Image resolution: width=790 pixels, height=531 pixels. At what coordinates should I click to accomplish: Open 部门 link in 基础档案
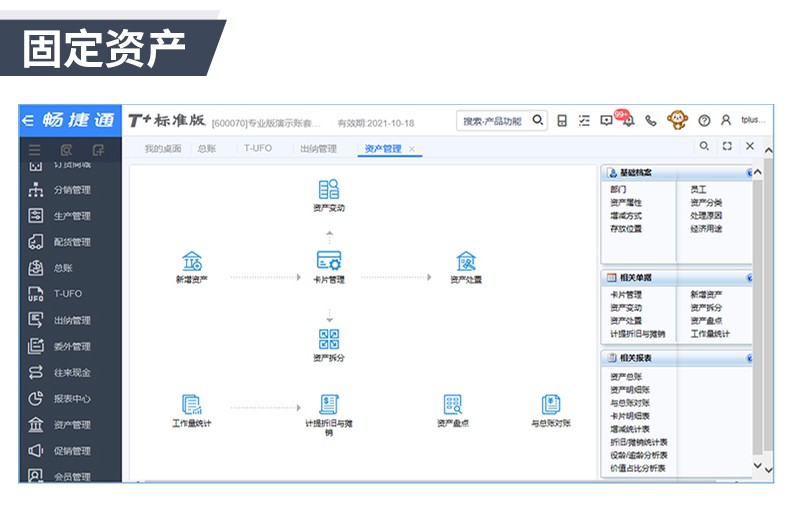click(618, 189)
